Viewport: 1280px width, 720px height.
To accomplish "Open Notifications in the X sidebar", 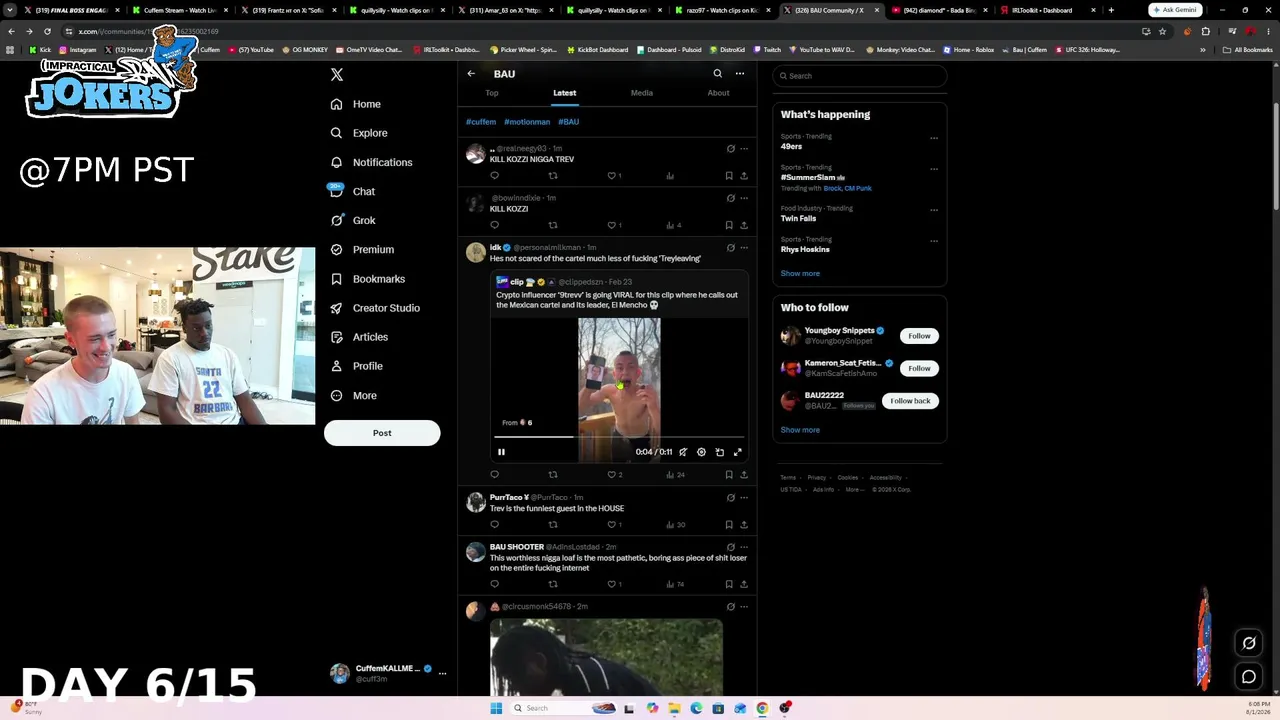I will (x=371, y=162).
